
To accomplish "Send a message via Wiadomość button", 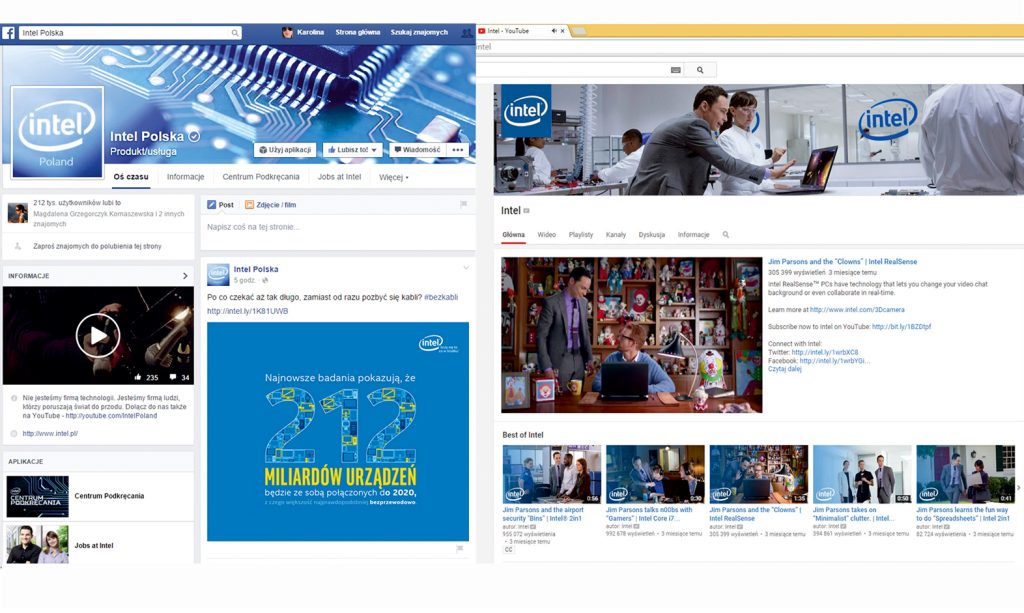I will click(416, 150).
